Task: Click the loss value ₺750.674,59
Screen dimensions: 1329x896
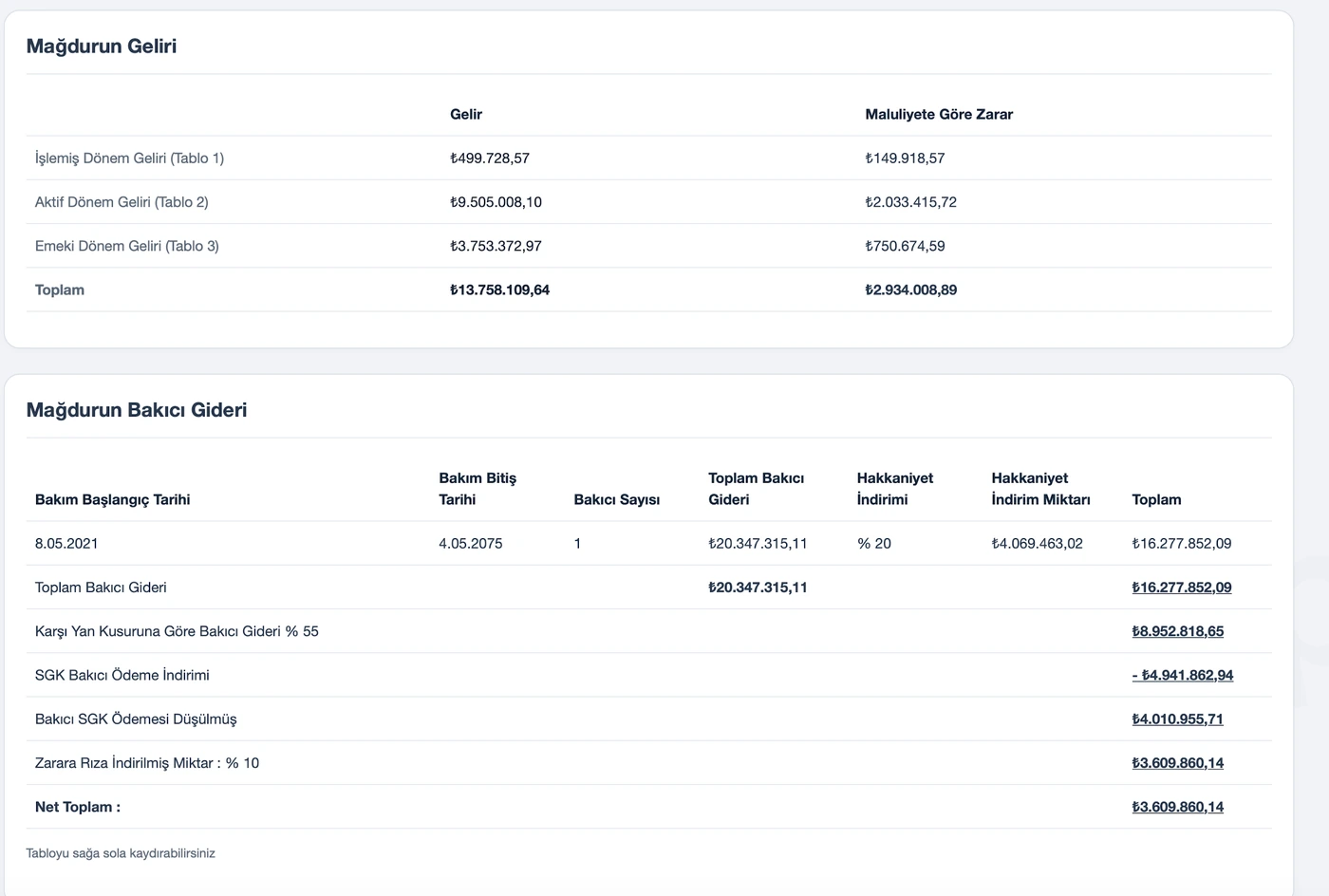Action: point(905,246)
